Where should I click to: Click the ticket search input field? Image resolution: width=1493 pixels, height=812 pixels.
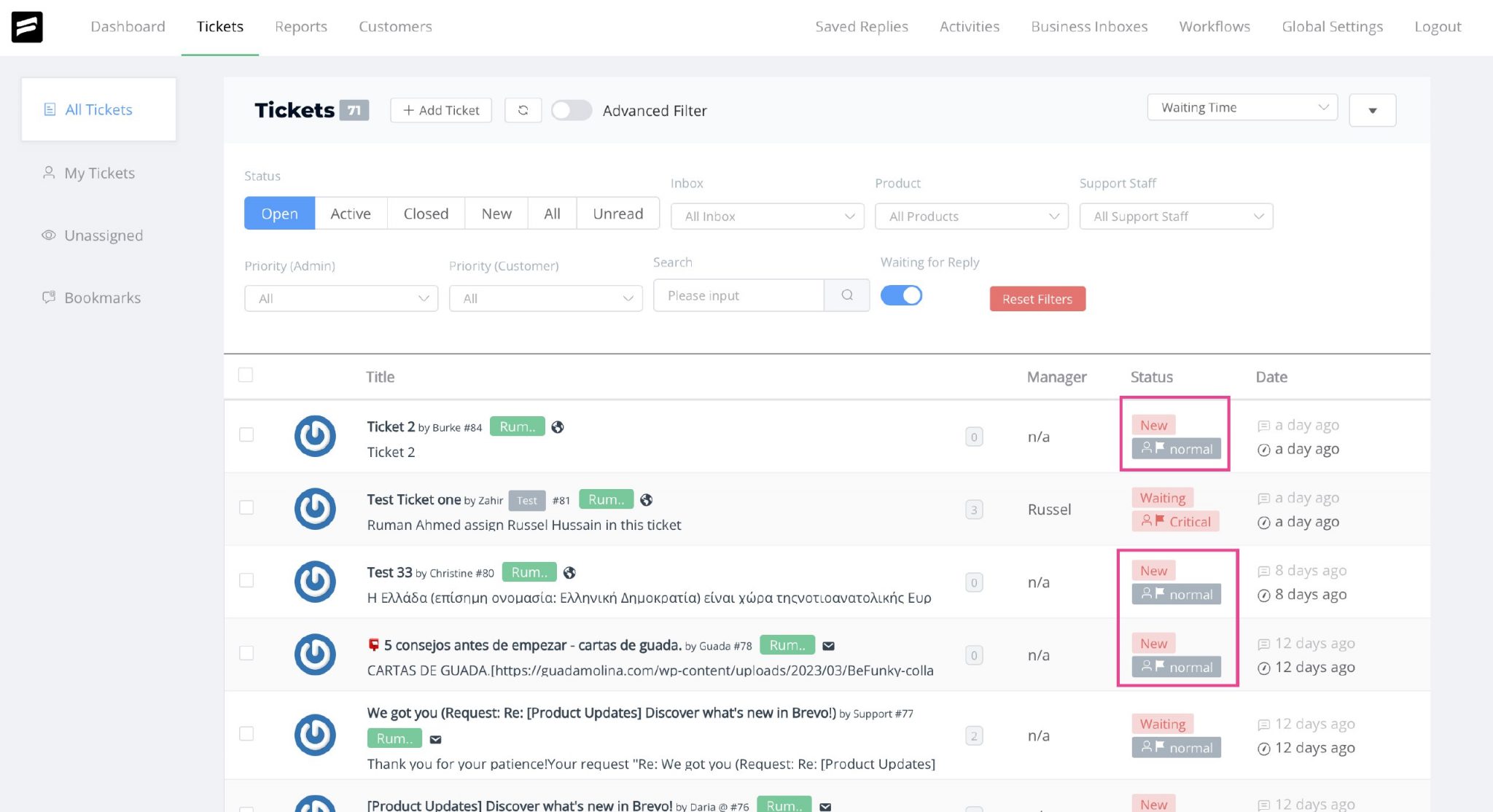(738, 295)
